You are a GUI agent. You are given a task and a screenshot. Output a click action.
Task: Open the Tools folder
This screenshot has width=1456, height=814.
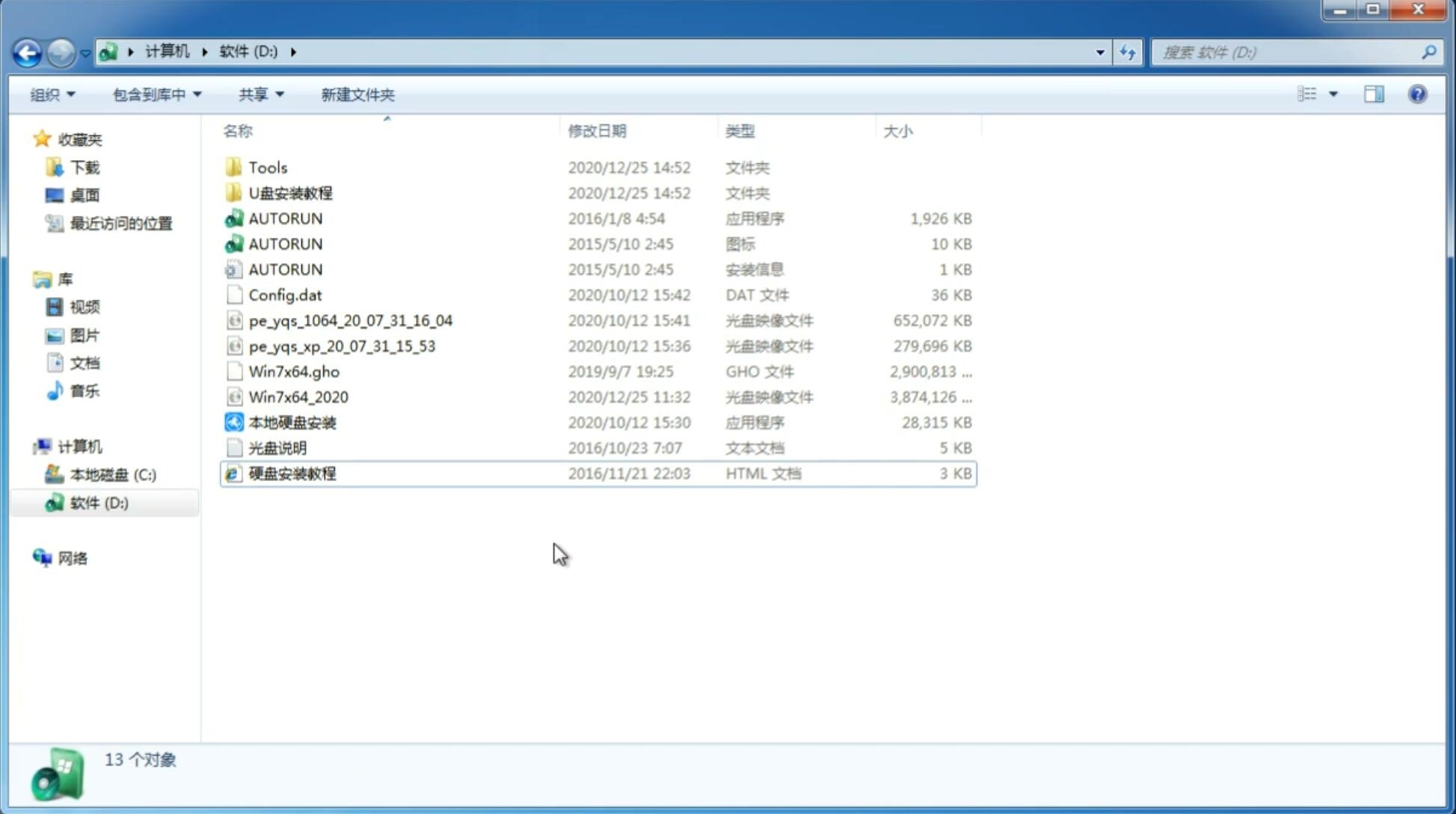coord(266,167)
